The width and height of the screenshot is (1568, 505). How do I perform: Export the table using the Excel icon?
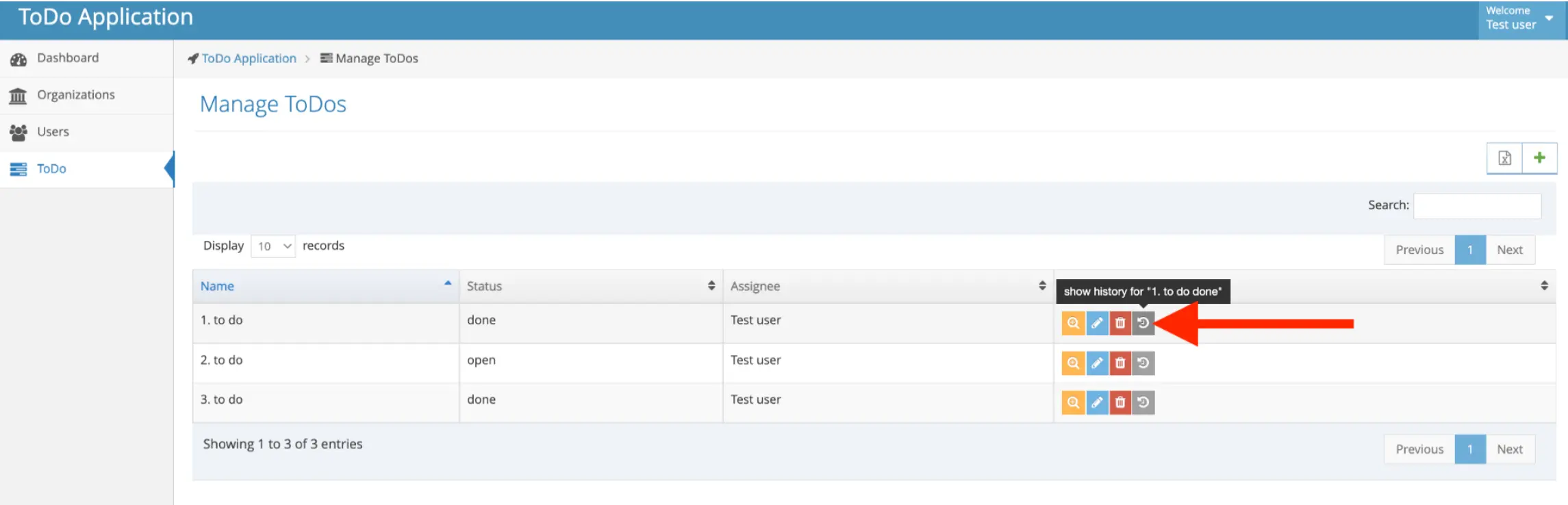click(x=1504, y=158)
